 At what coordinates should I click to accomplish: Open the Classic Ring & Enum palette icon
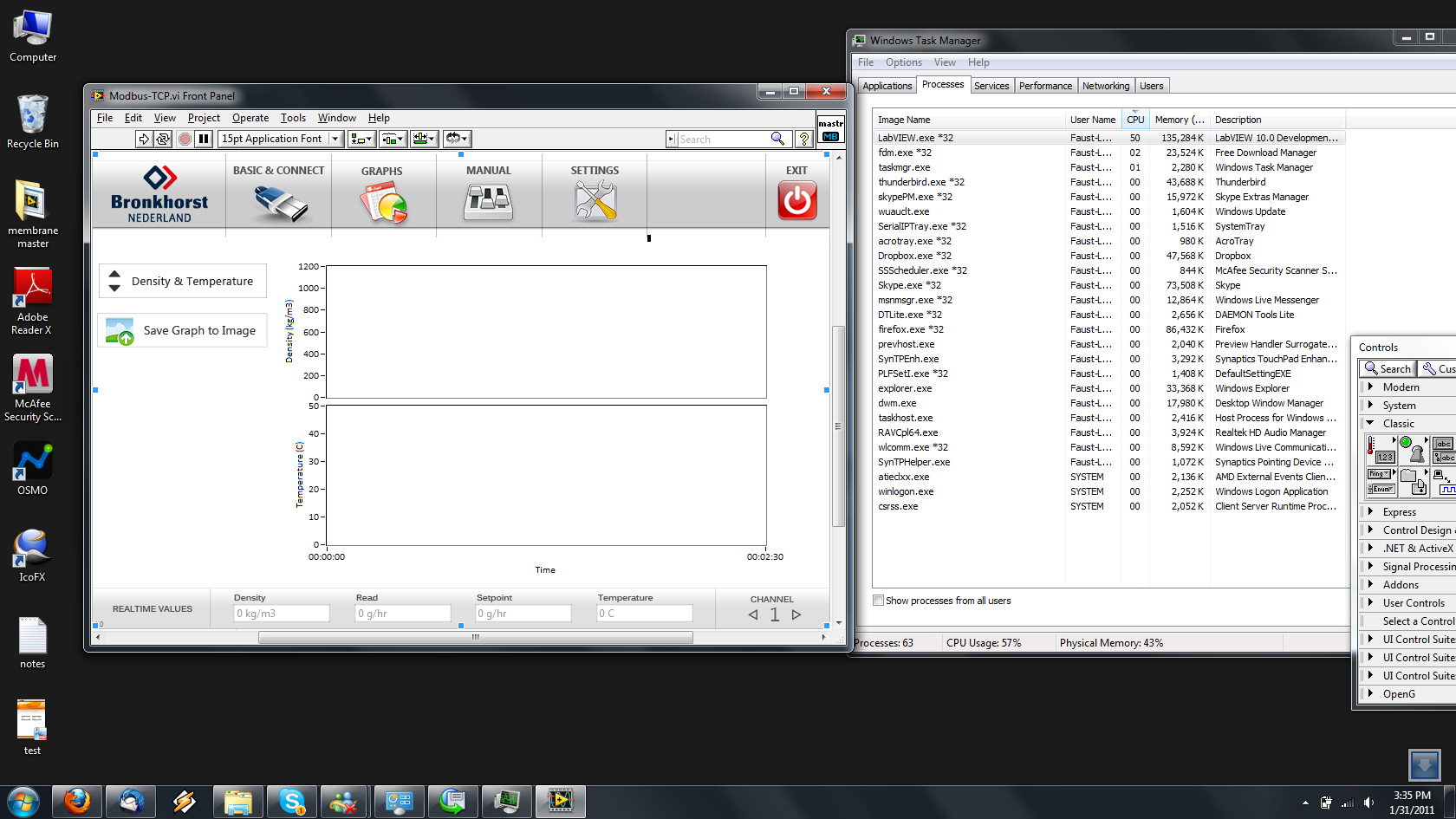(x=1381, y=482)
